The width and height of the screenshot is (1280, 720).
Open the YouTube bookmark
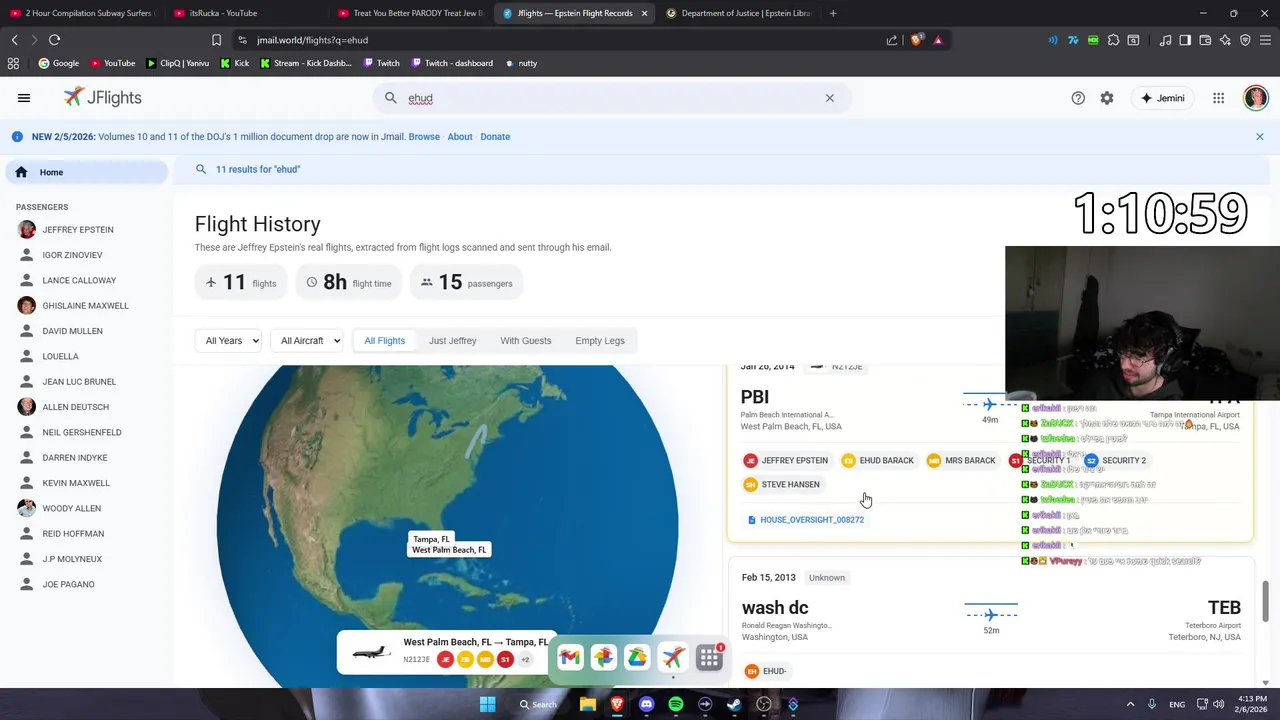[113, 63]
